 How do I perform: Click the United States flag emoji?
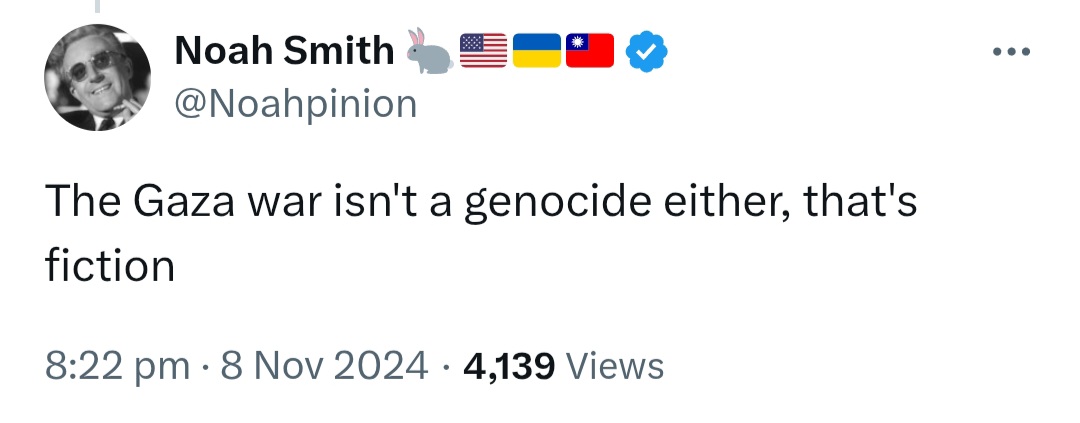(484, 50)
